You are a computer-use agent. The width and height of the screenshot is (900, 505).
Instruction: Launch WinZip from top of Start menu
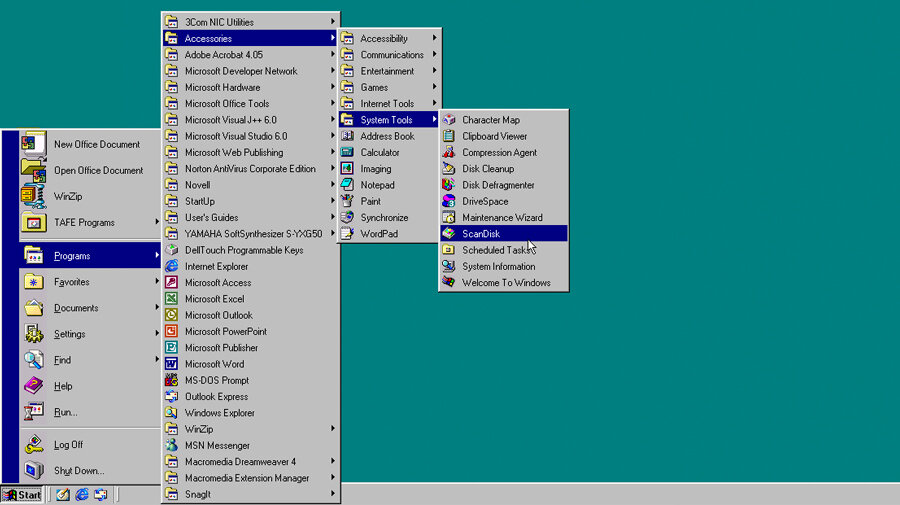pos(90,196)
